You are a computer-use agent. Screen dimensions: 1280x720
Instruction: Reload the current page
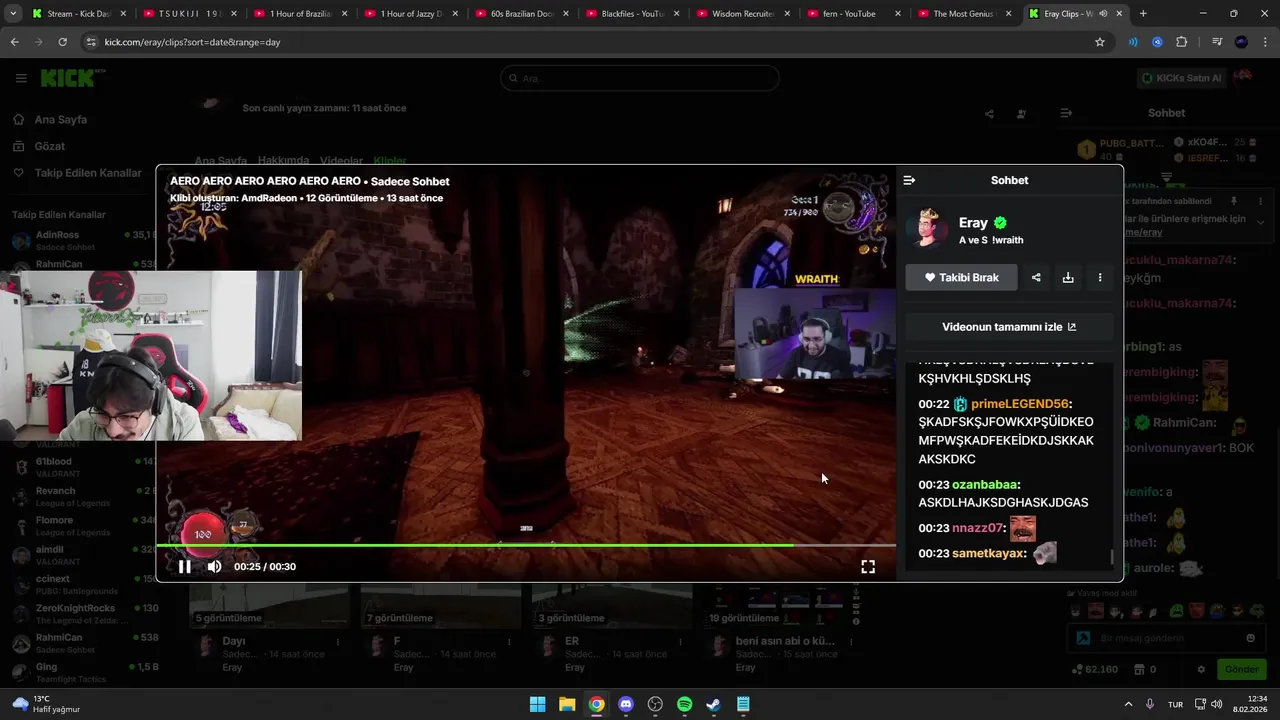62,42
